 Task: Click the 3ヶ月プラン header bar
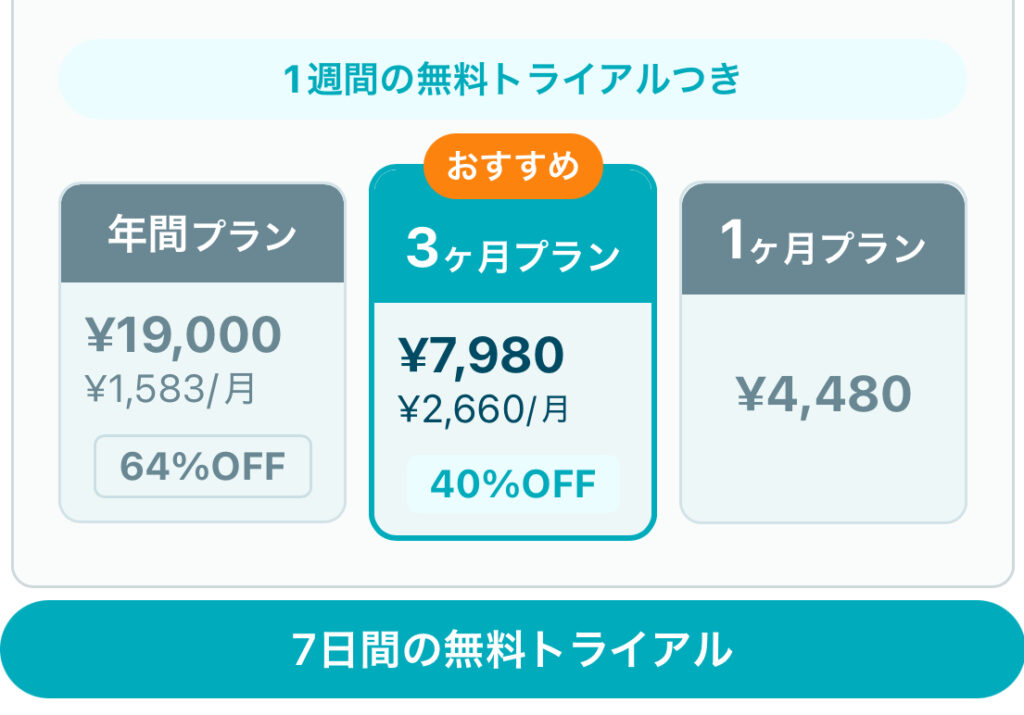tap(511, 252)
